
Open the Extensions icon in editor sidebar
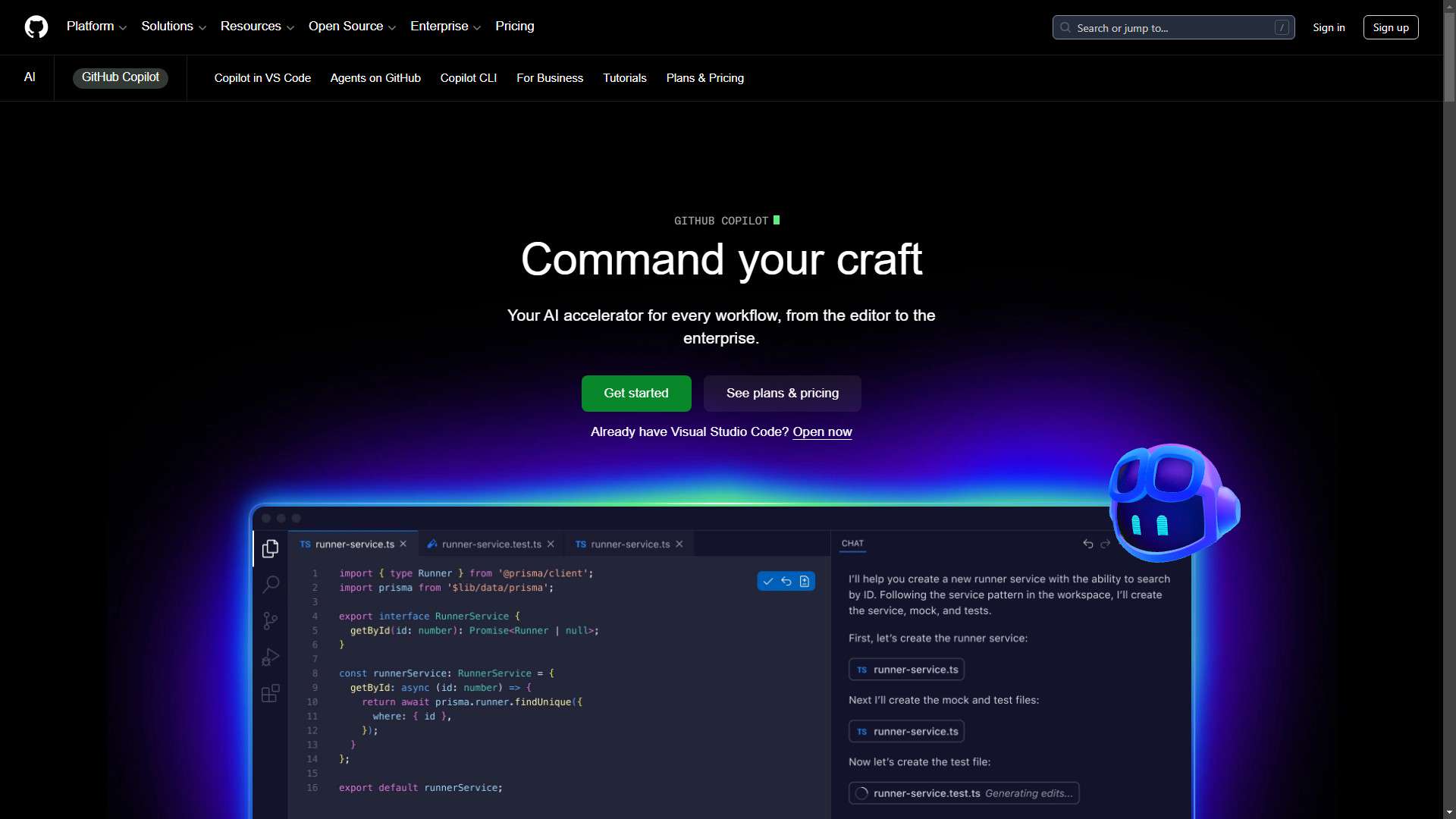pyautogui.click(x=270, y=693)
